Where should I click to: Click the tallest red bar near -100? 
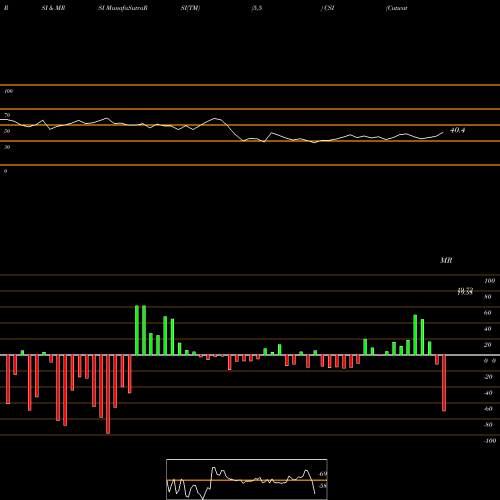[108, 394]
